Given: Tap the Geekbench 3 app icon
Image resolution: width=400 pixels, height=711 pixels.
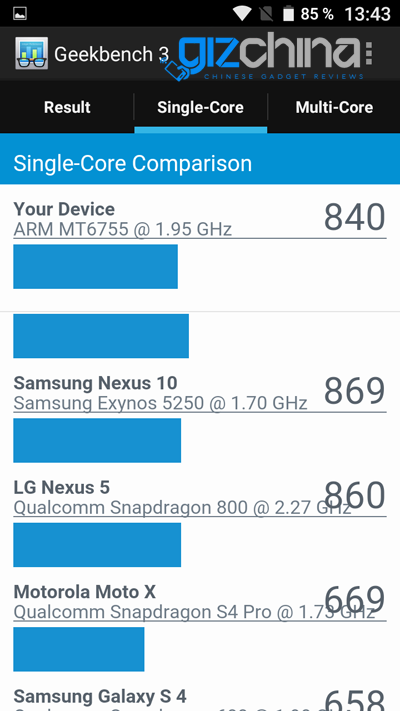Looking at the screenshot, I should [x=31, y=54].
